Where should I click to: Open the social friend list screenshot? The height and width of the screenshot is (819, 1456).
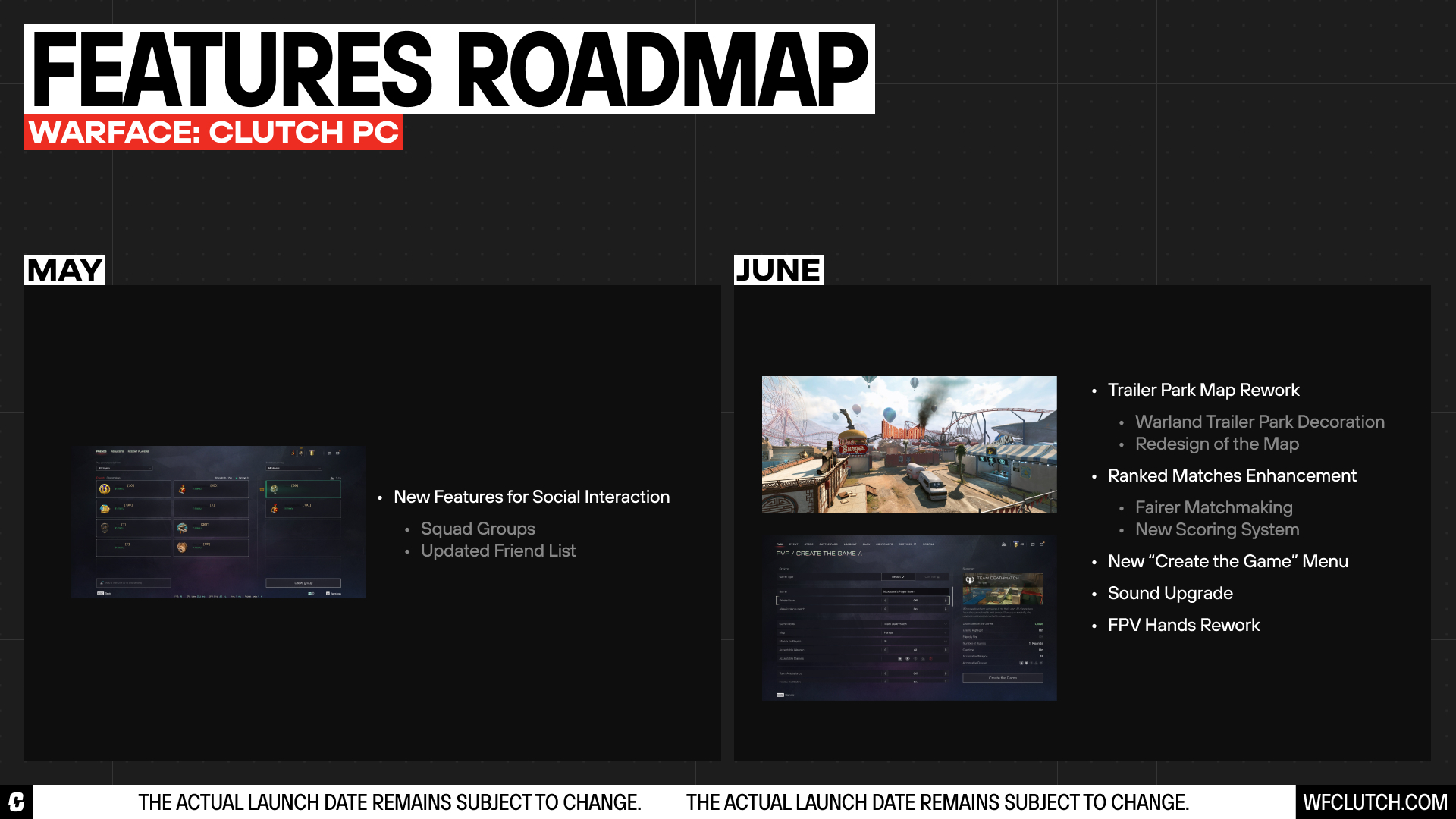(x=218, y=522)
